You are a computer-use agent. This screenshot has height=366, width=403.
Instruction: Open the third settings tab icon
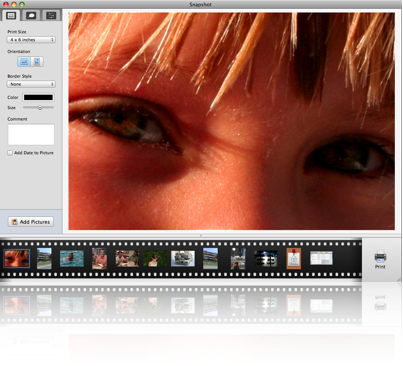51,15
